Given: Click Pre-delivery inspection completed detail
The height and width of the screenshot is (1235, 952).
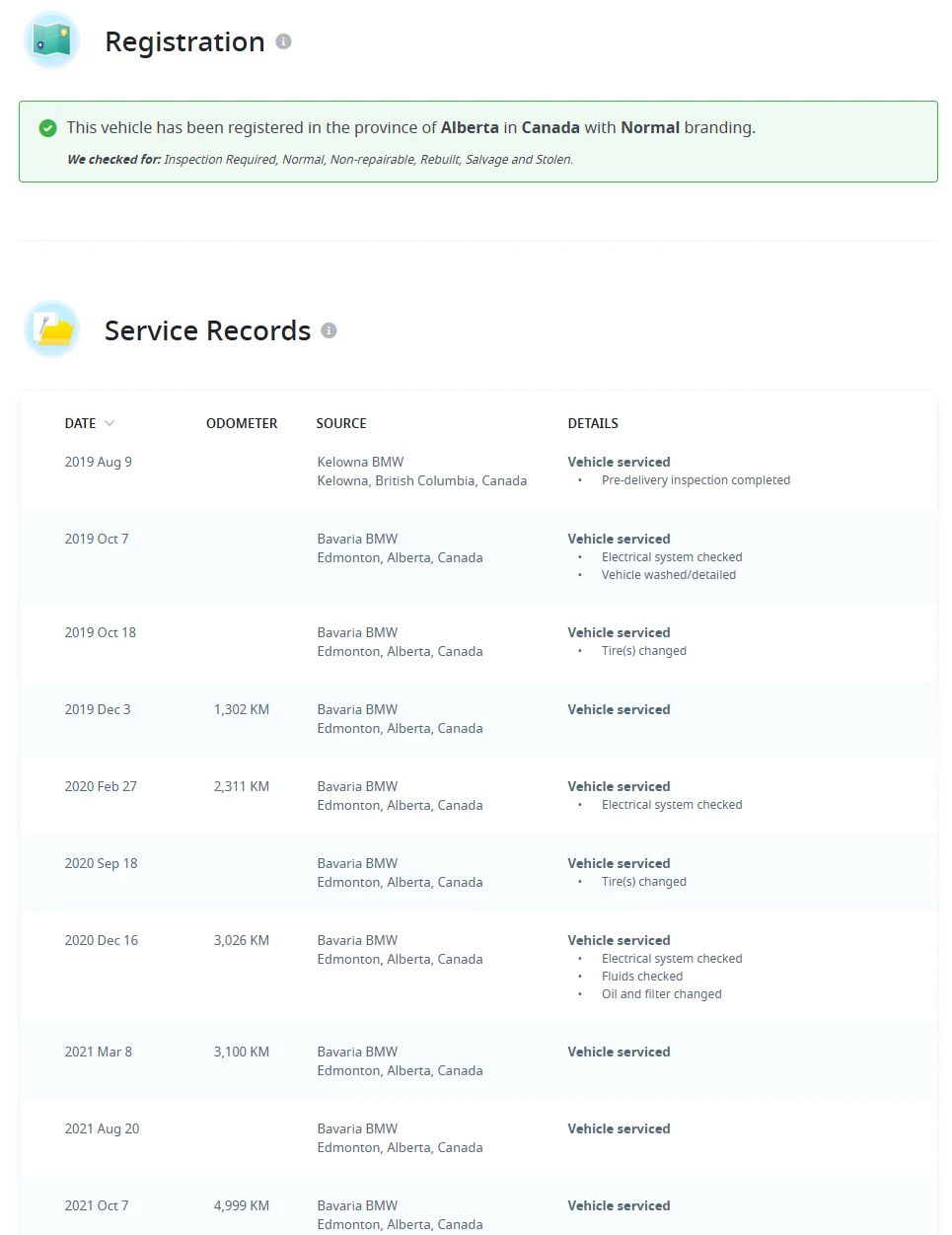Looking at the screenshot, I should click(696, 480).
